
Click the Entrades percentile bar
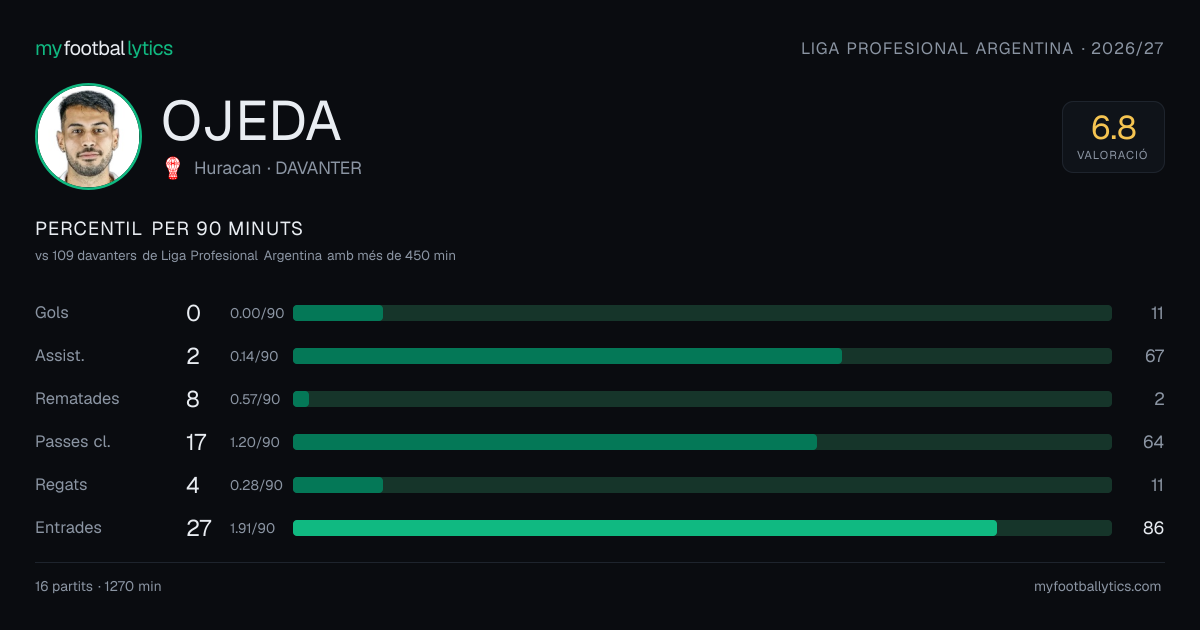pos(702,528)
